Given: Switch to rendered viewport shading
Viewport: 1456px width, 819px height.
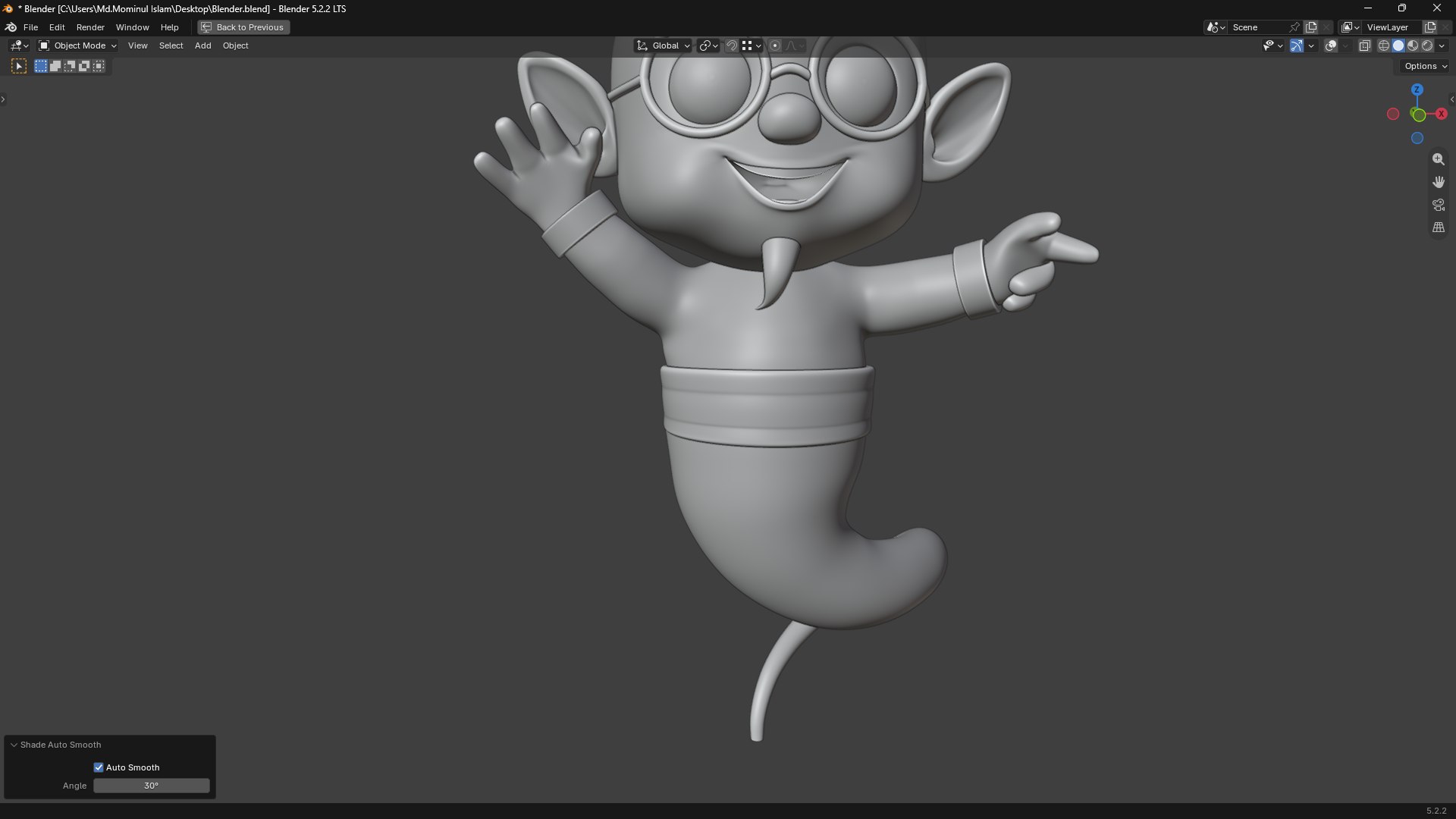Looking at the screenshot, I should coord(1427,45).
